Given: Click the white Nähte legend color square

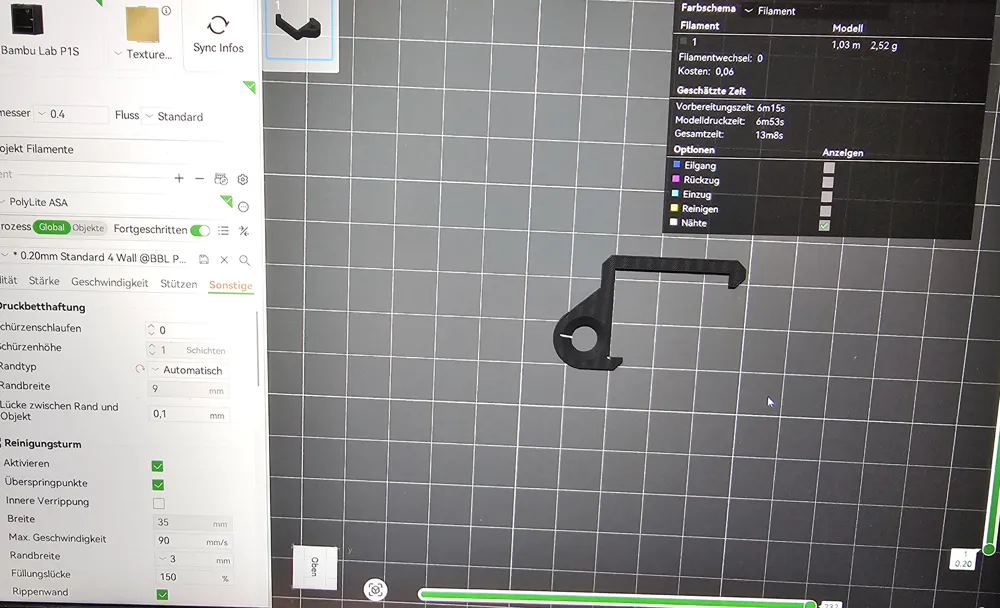Looking at the screenshot, I should [x=673, y=222].
